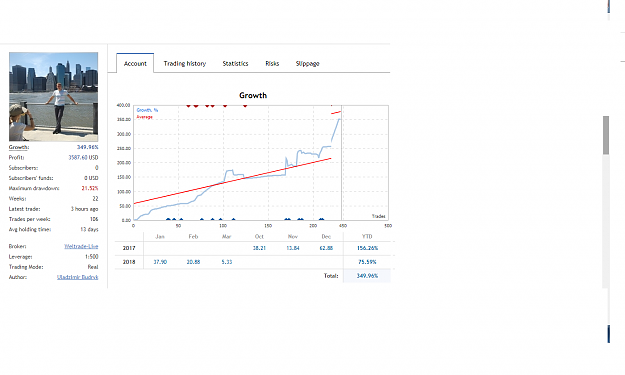Open author Uladzimir Budnik's profile link

pyautogui.click(x=77, y=277)
